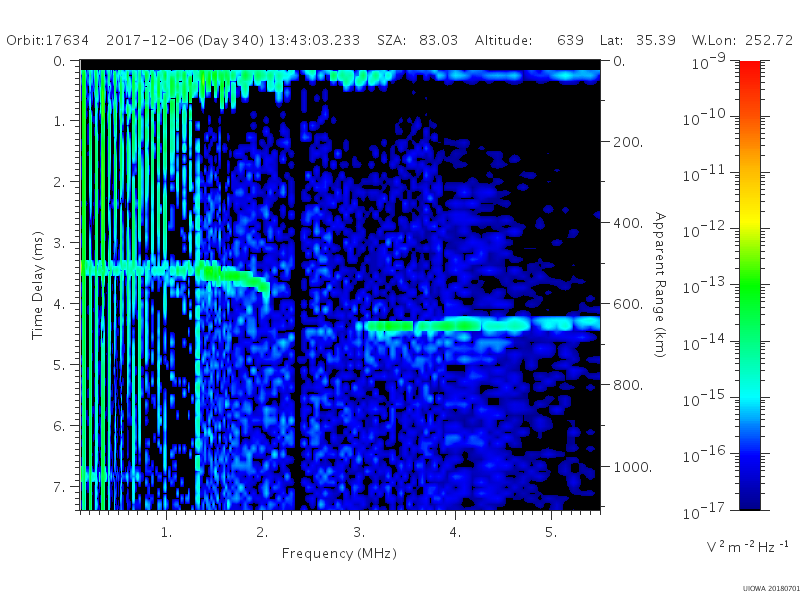Image resolution: width=800 pixels, height=600 pixels.
Task: Click the W.Lon: label
Action: pos(712,40)
